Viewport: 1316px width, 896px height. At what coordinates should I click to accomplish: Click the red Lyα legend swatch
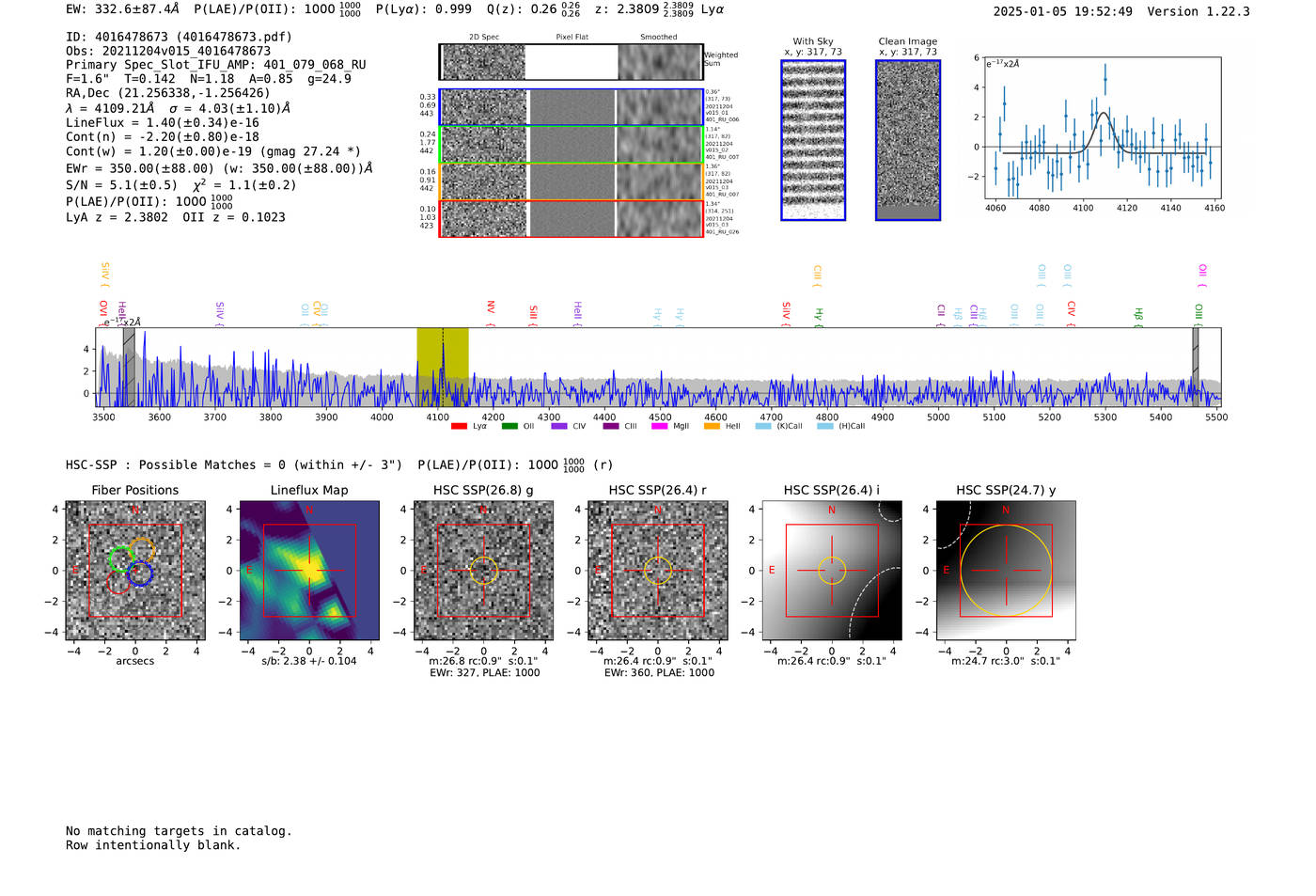click(459, 426)
